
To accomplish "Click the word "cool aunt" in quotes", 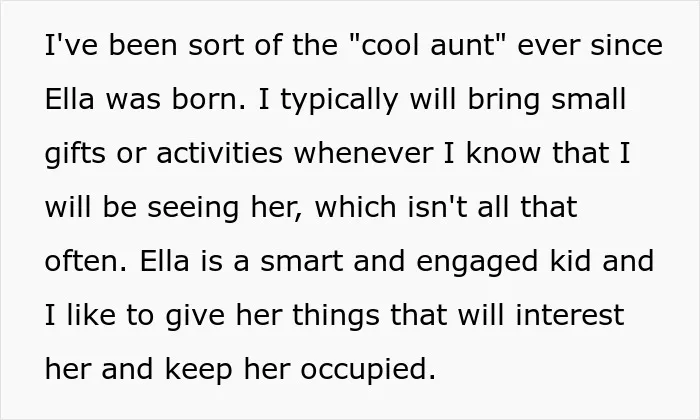I will (x=429, y=45).
